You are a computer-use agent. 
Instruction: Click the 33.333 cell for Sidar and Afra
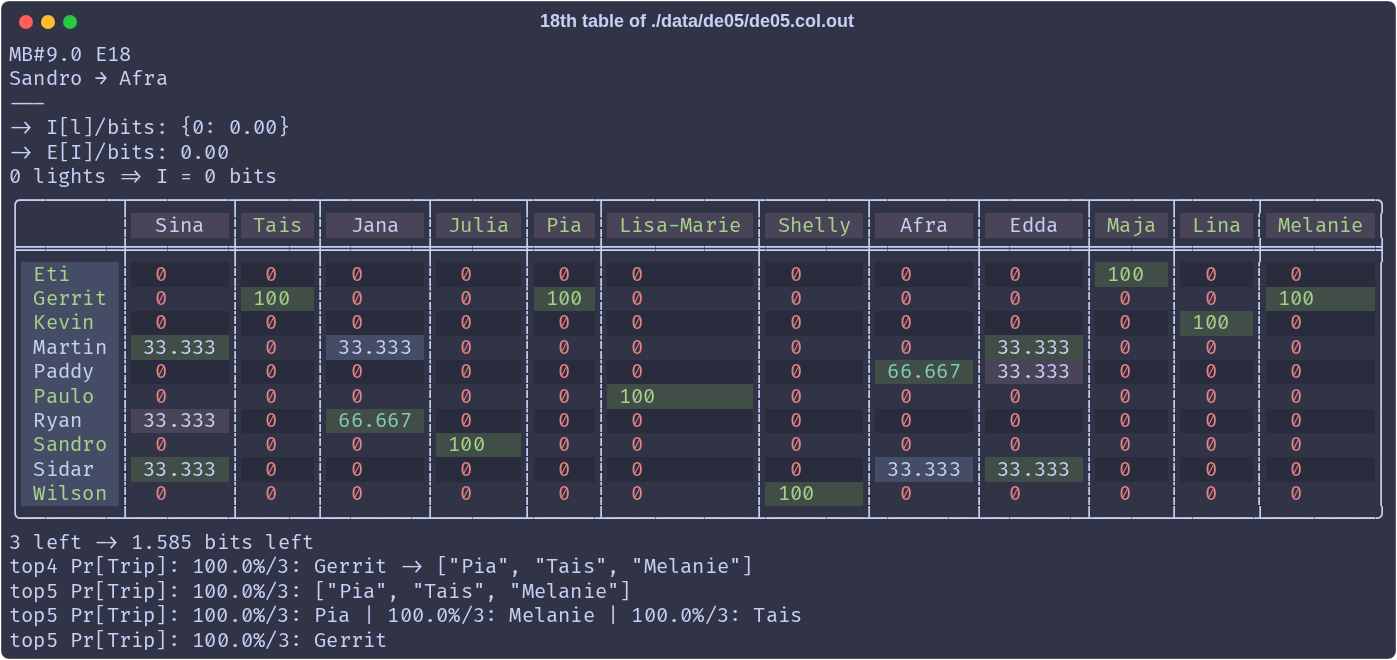coord(924,469)
